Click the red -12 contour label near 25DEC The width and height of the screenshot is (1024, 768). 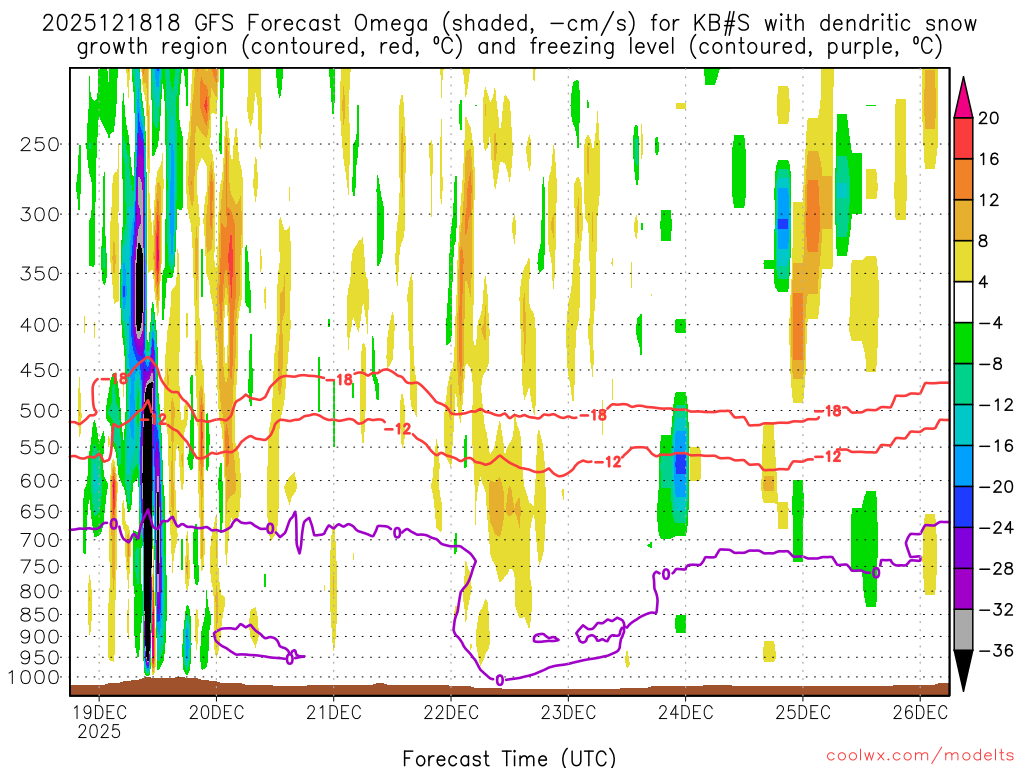coord(829,456)
